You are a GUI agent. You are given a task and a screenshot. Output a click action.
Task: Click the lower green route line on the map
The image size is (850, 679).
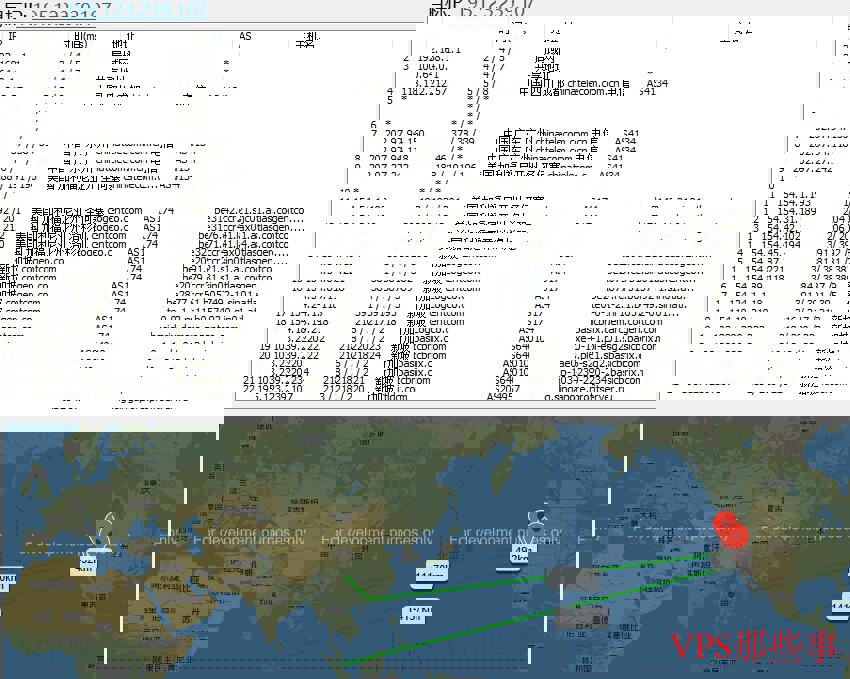click(450, 640)
